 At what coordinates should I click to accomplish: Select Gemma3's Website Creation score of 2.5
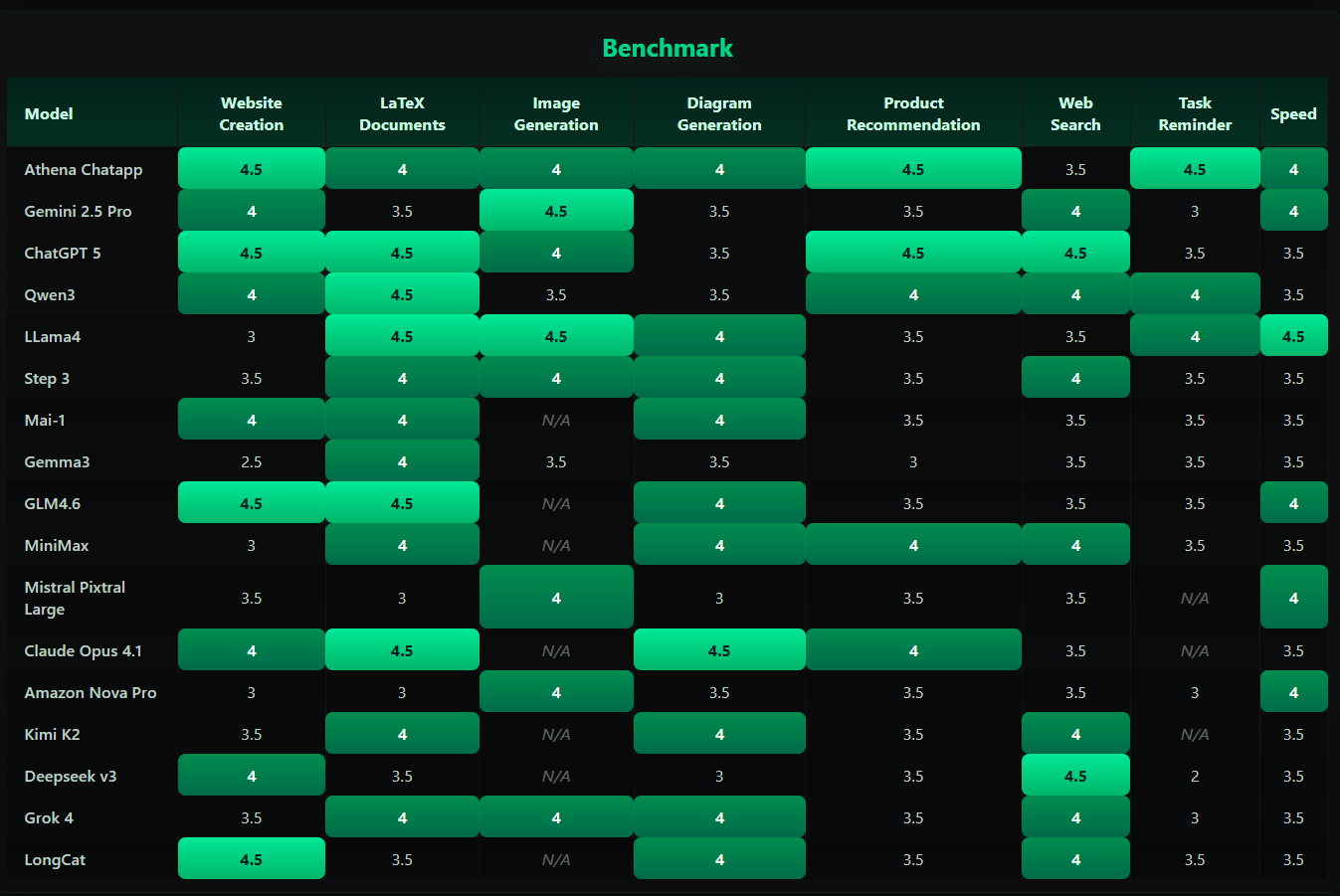tap(251, 462)
